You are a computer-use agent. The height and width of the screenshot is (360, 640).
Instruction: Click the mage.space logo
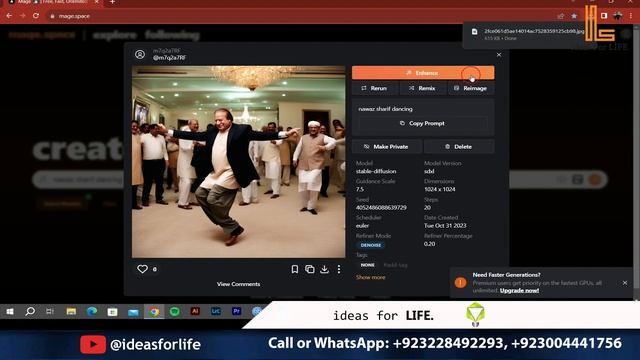coord(42,35)
